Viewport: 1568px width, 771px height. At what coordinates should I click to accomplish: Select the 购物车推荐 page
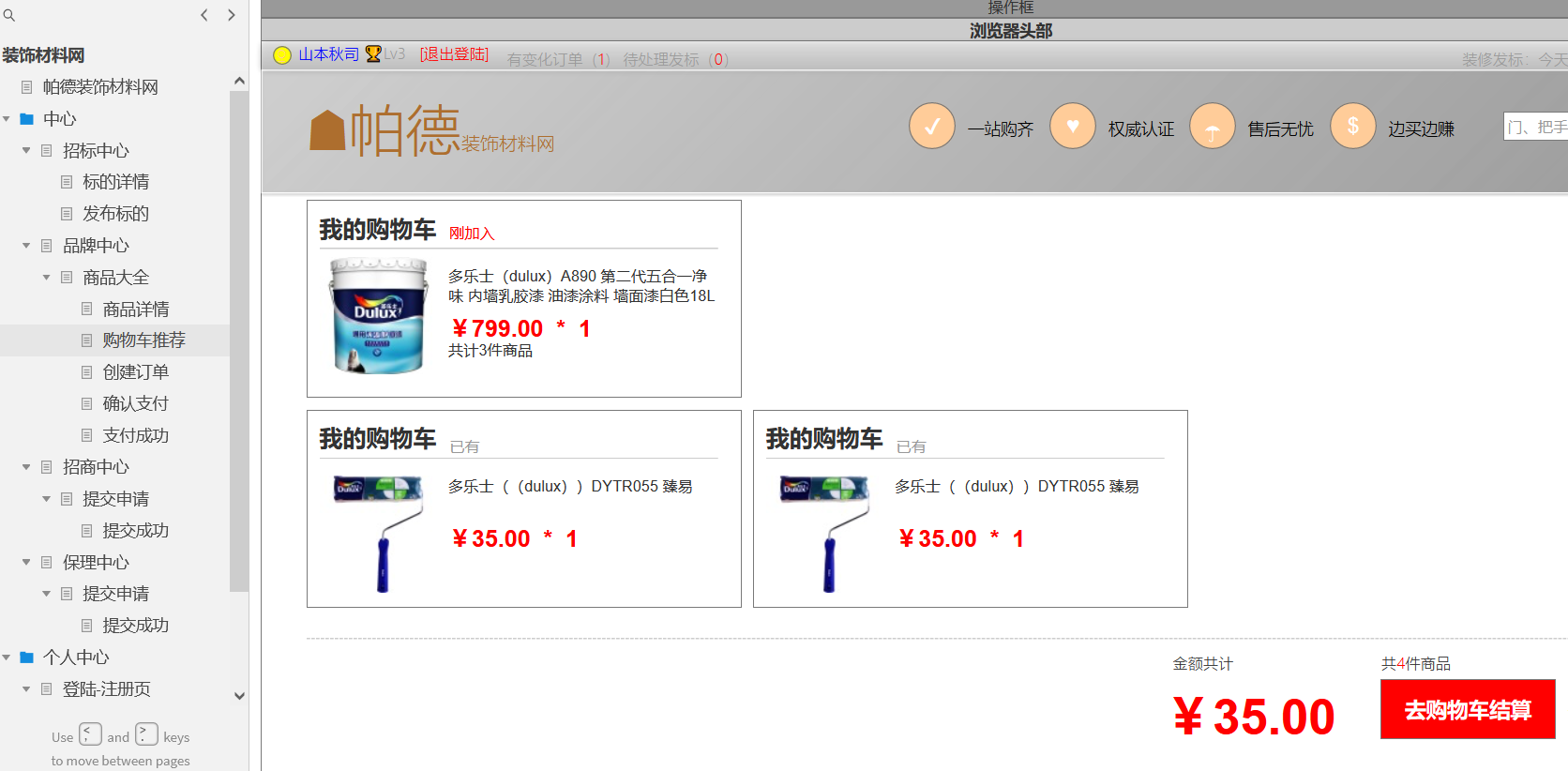point(143,340)
